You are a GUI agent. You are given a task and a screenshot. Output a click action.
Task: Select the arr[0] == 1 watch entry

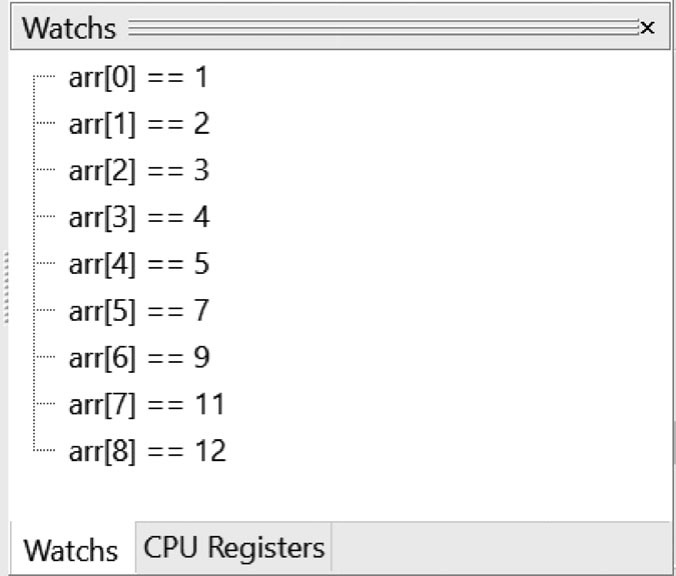(138, 78)
